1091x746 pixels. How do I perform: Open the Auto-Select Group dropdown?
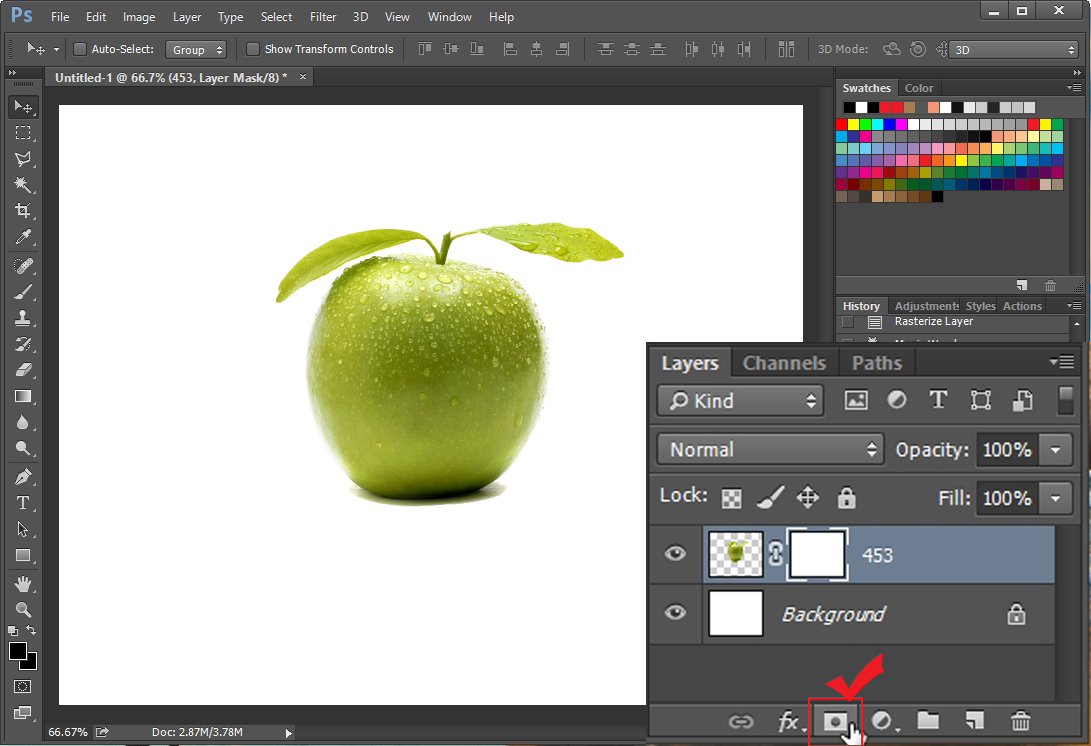196,49
